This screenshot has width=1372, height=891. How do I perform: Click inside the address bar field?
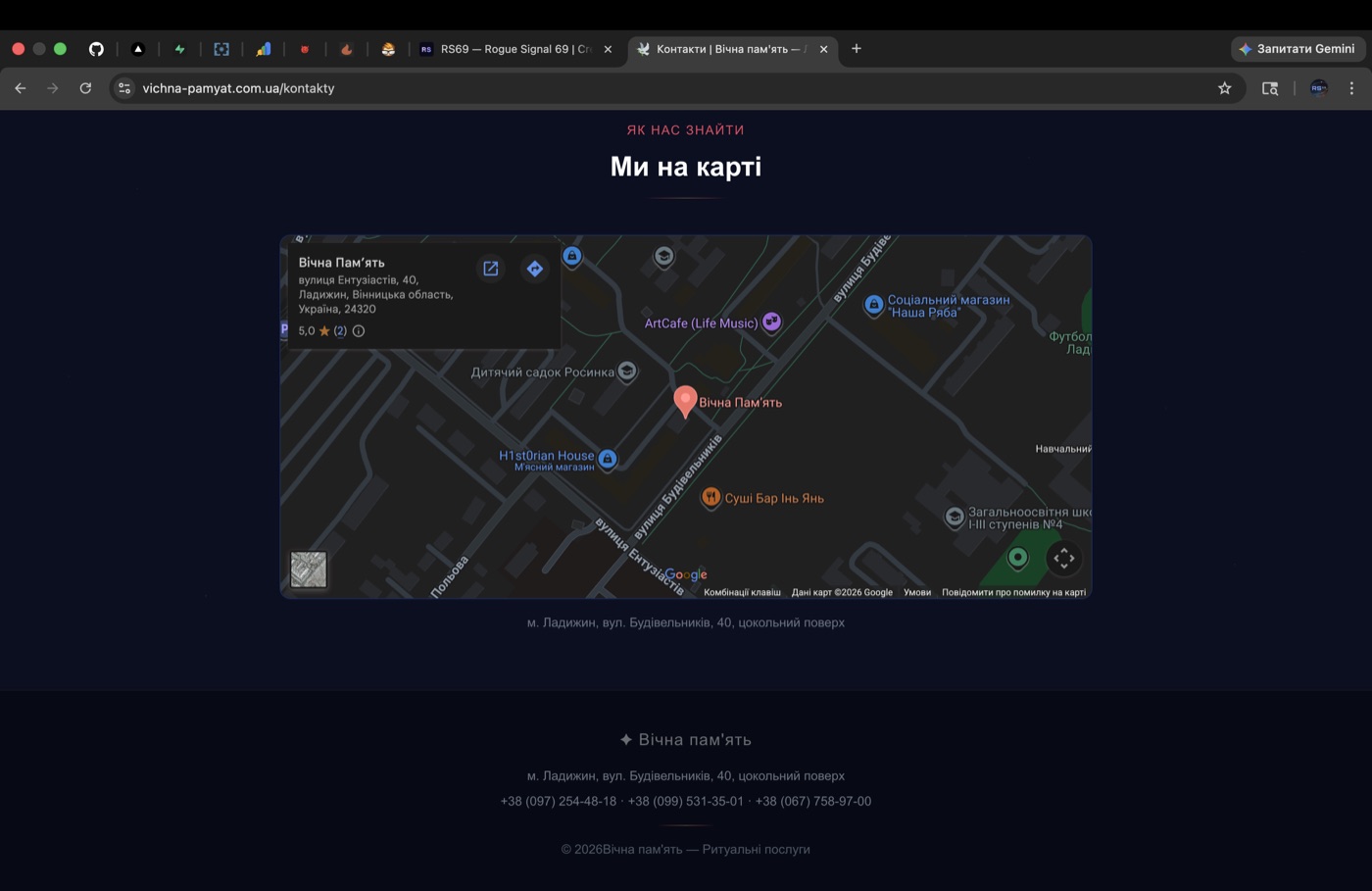pyautogui.click(x=392, y=87)
